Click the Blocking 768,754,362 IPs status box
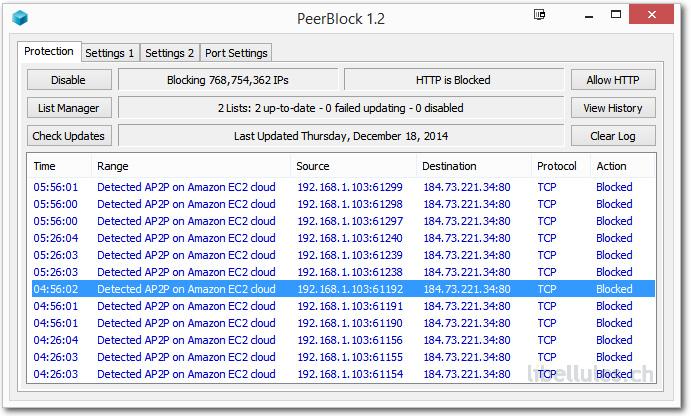 (228, 80)
